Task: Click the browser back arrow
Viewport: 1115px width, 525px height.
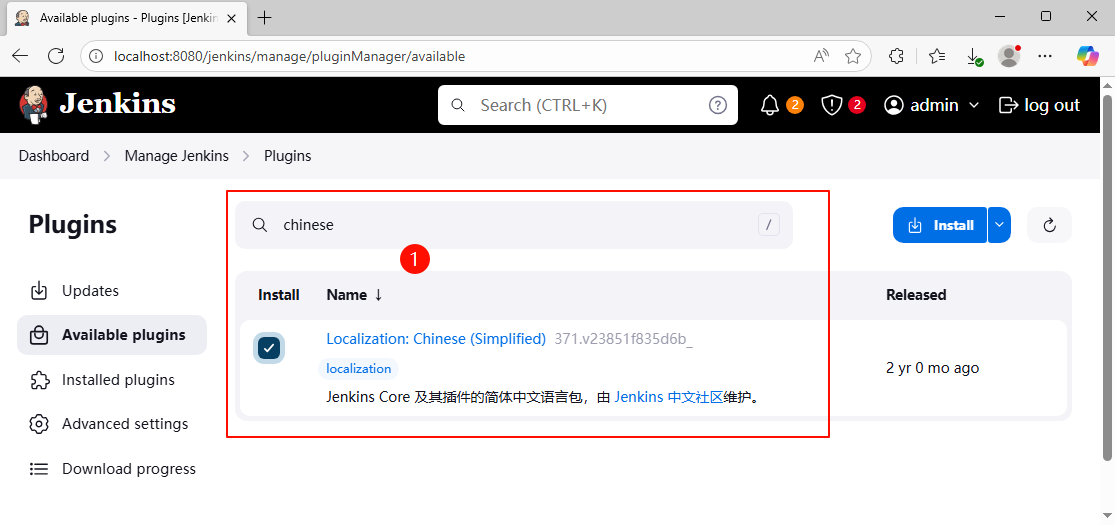Action: [x=20, y=55]
